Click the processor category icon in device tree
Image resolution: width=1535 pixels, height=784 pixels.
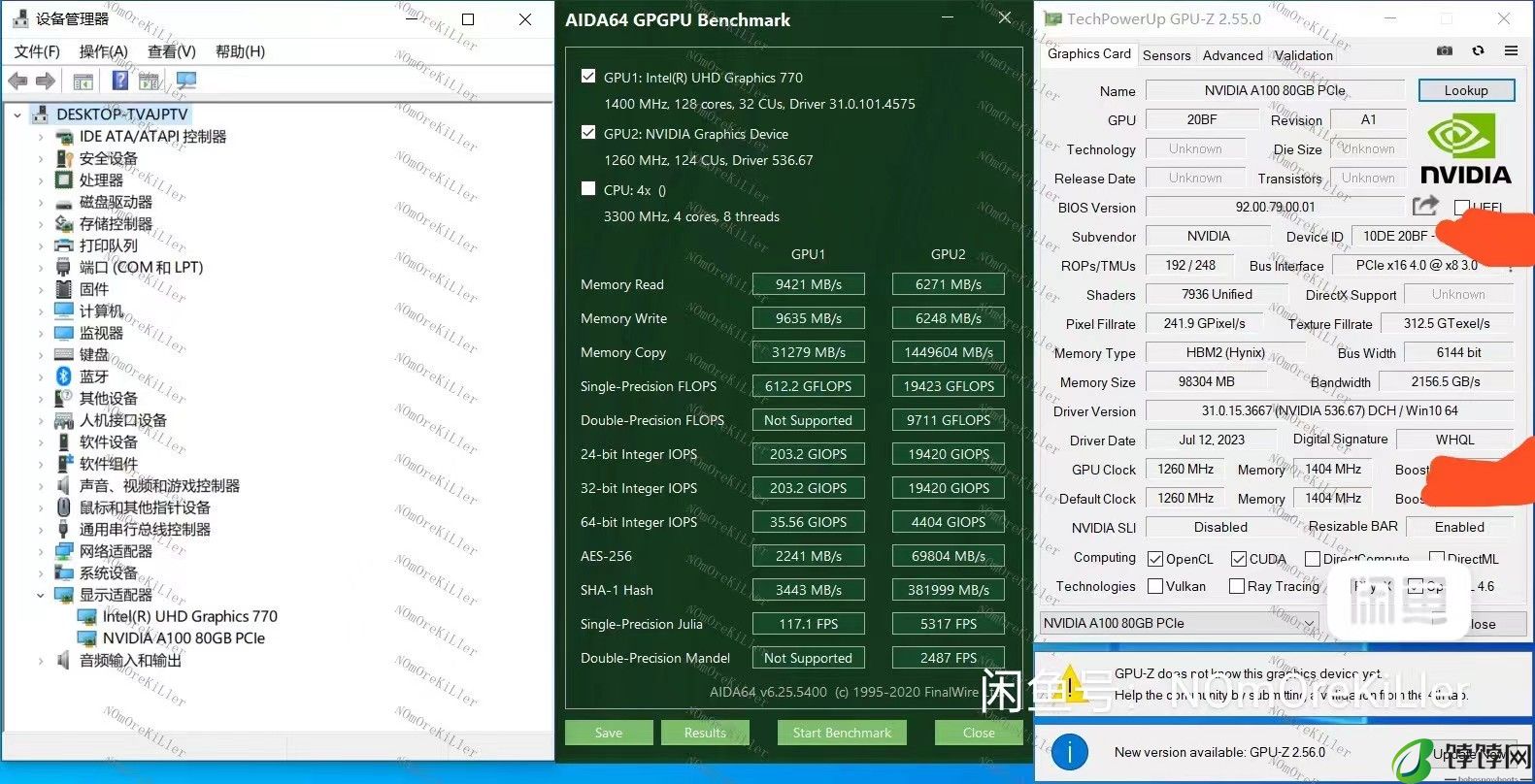[64, 180]
